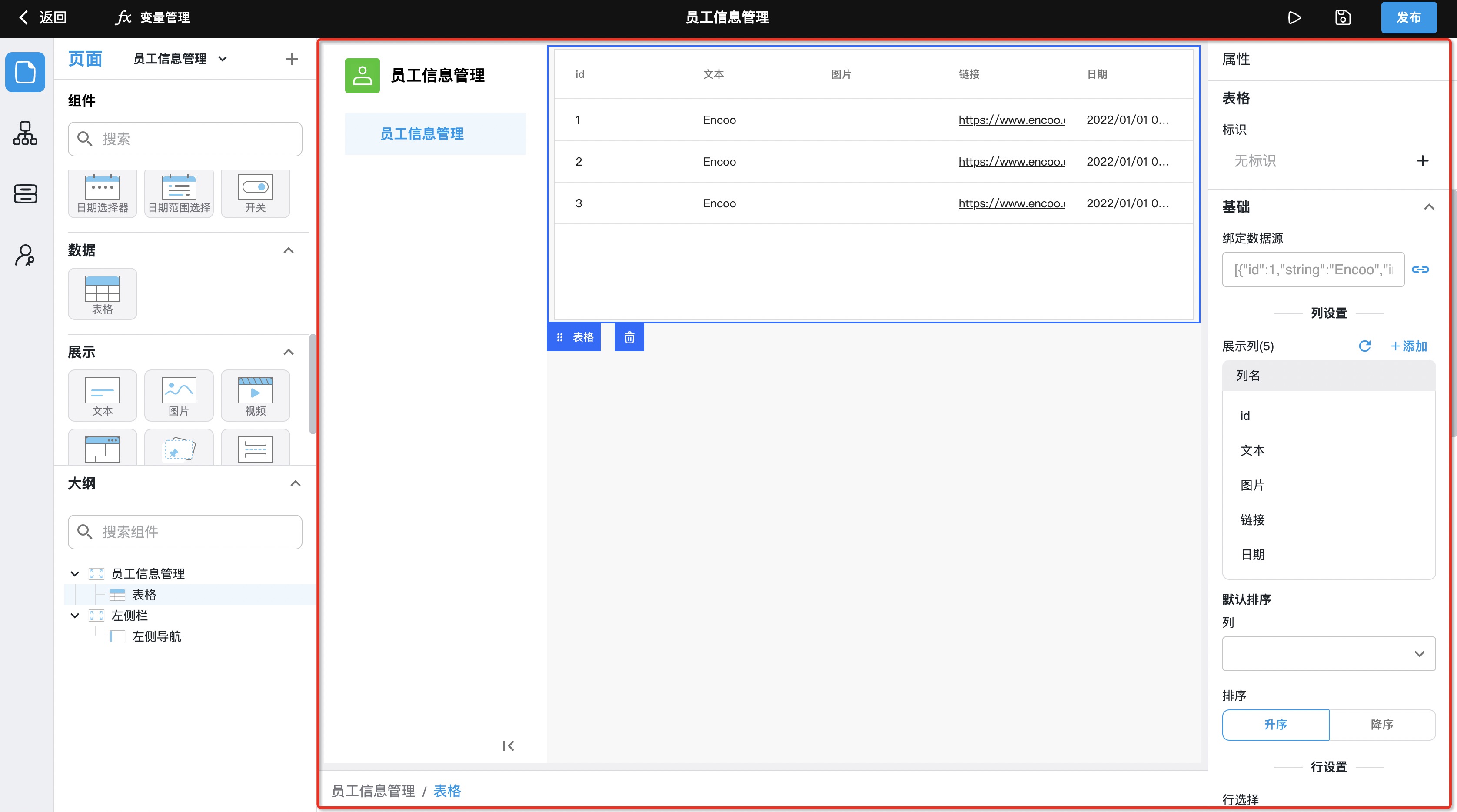Open the encoo link in row 2
Image resolution: width=1457 pixels, height=812 pixels.
tap(1011, 162)
